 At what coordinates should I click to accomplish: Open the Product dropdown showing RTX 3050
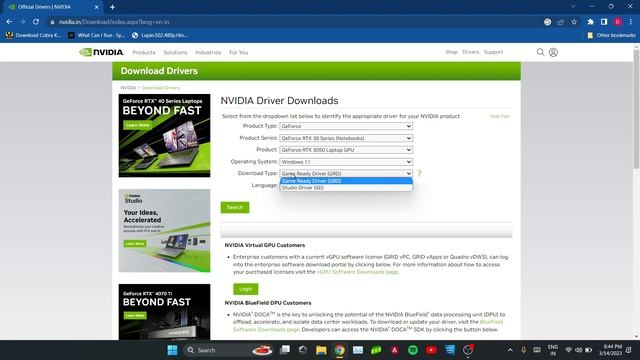tap(346, 150)
